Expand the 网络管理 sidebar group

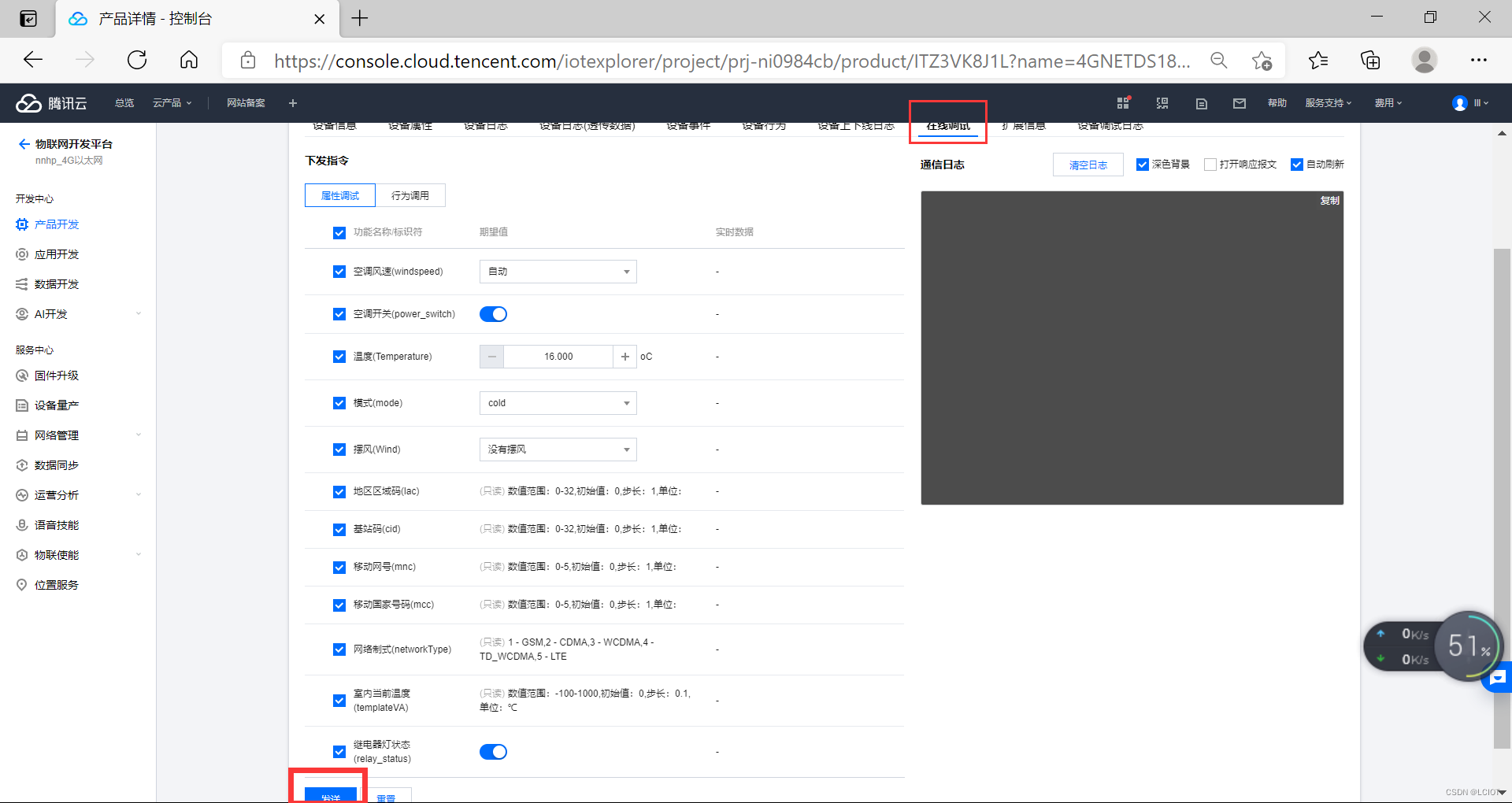(77, 435)
